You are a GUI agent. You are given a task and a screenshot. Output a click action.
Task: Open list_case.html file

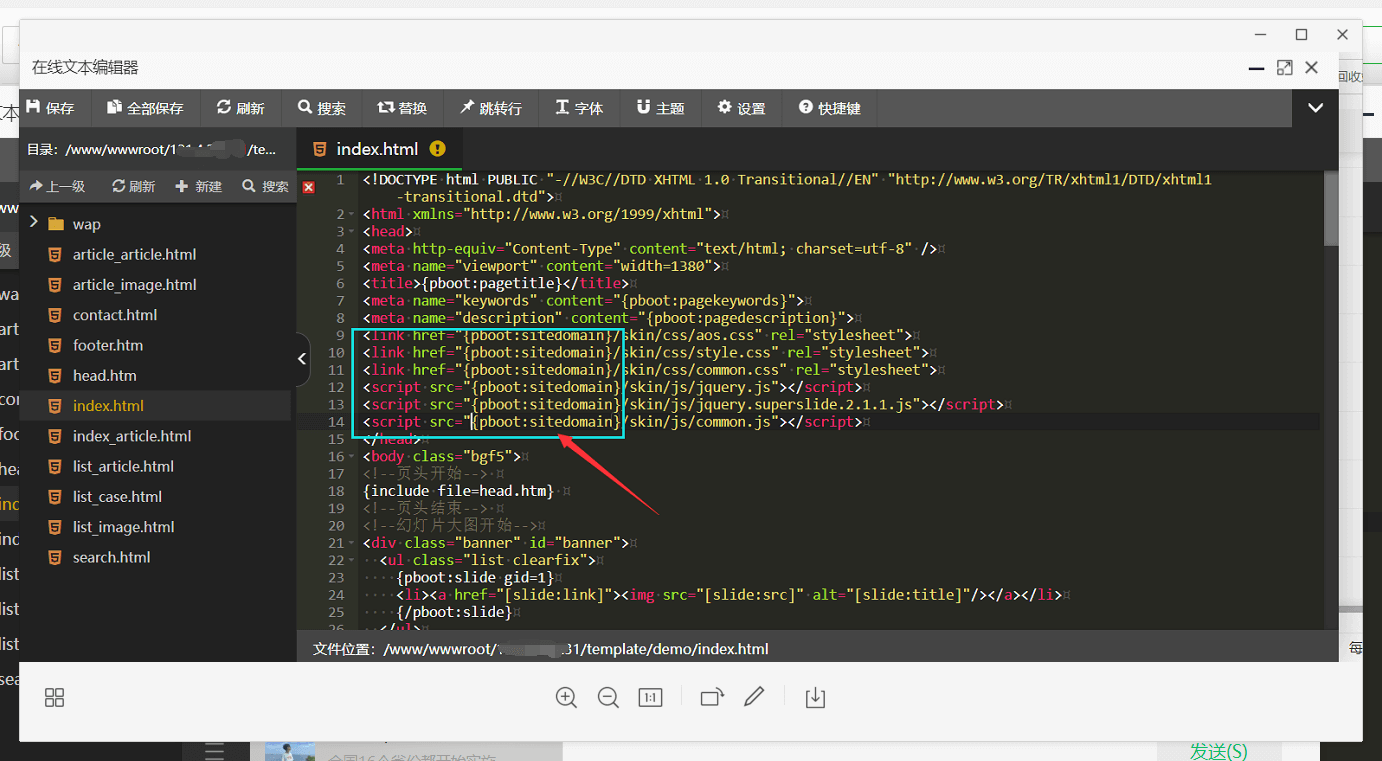click(x=117, y=497)
